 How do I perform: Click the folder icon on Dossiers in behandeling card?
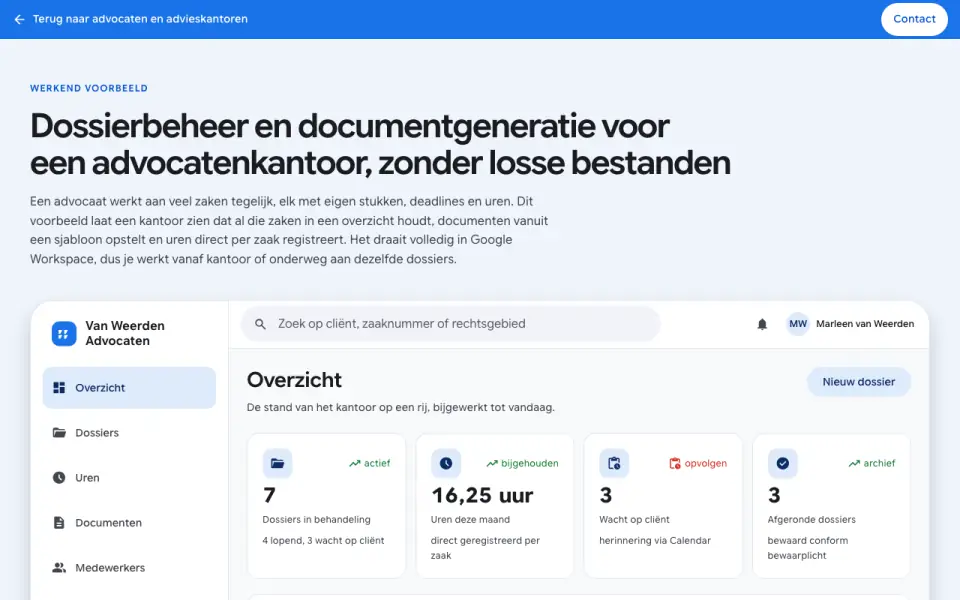[x=277, y=463]
